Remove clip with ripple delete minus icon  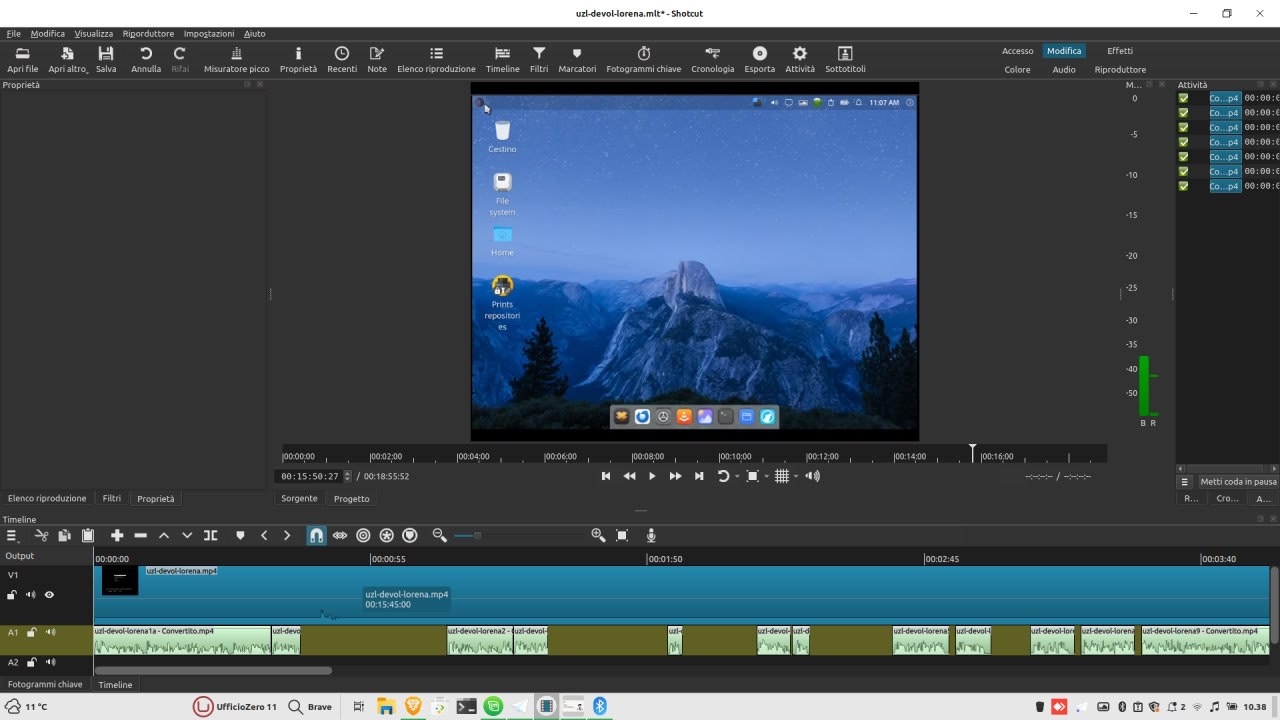tap(140, 536)
